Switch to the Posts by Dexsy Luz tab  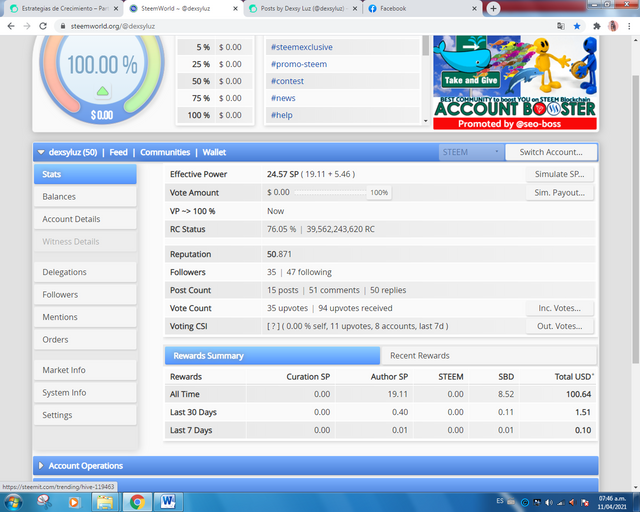(x=302, y=9)
